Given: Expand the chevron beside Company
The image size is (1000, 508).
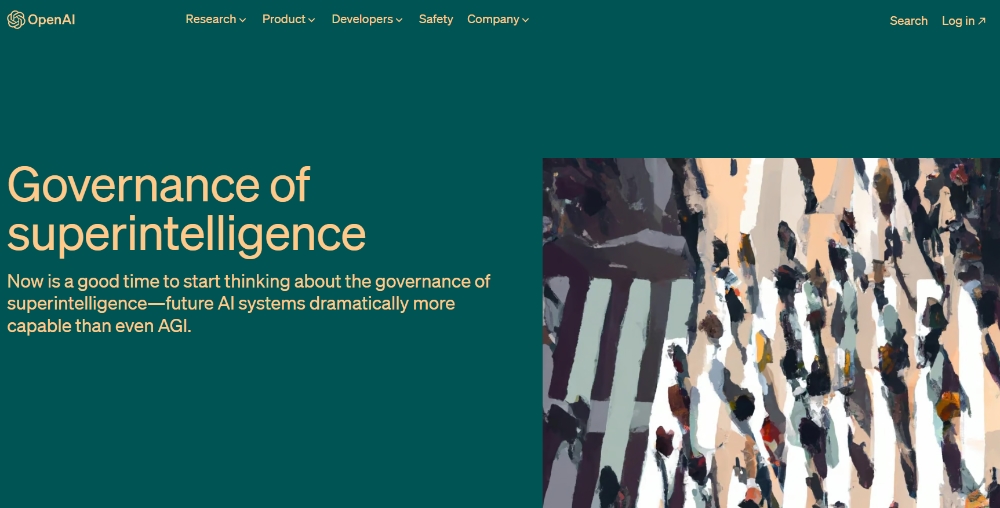Looking at the screenshot, I should (x=525, y=20).
